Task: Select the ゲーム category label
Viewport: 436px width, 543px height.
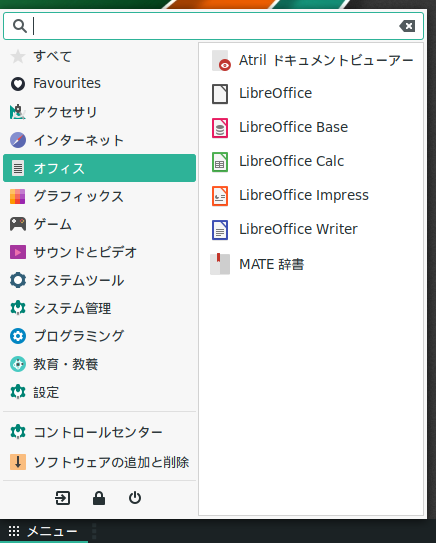Action: pos(53,224)
